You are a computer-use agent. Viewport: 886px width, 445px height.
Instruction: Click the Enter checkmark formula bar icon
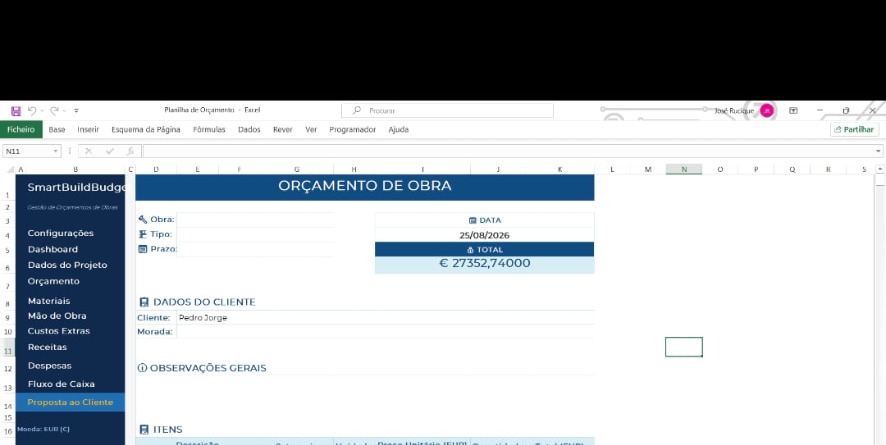[110, 151]
